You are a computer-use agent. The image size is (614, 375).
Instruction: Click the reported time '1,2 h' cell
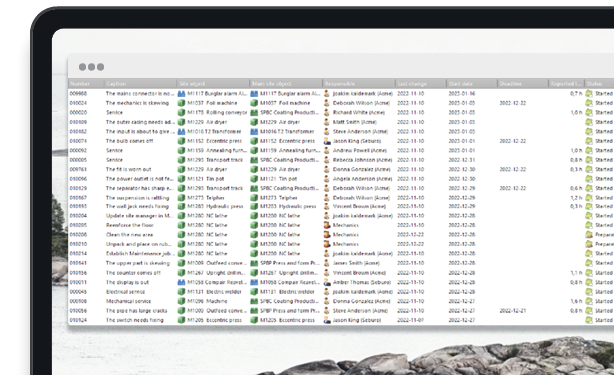(x=576, y=198)
